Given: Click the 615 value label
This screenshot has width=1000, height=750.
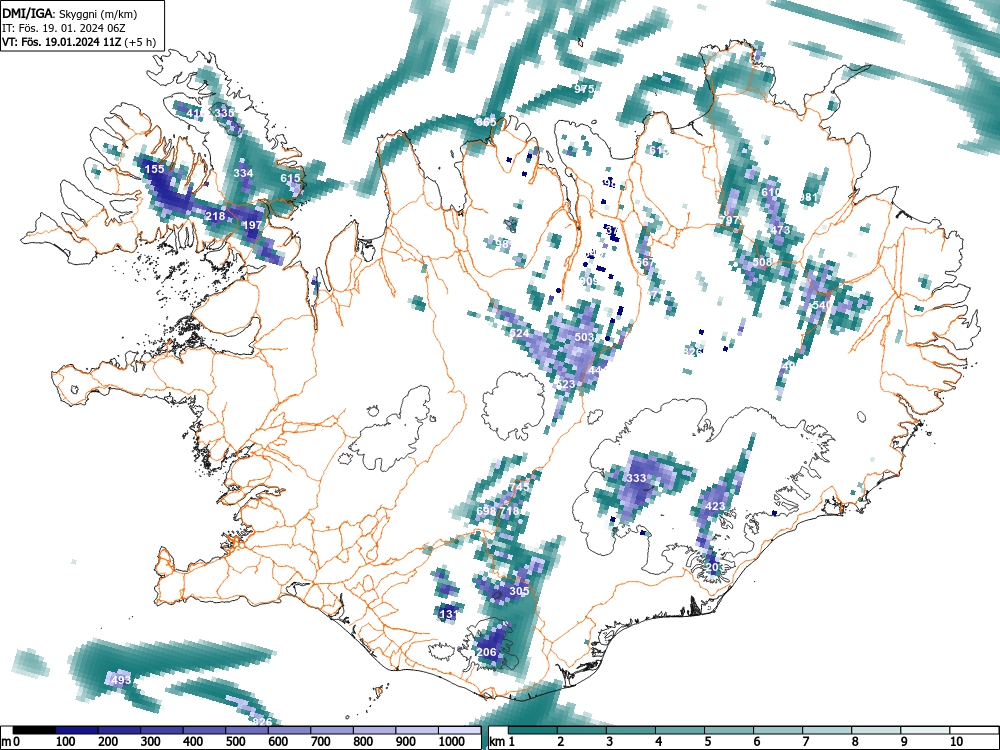Looking at the screenshot, I should pos(290,179).
